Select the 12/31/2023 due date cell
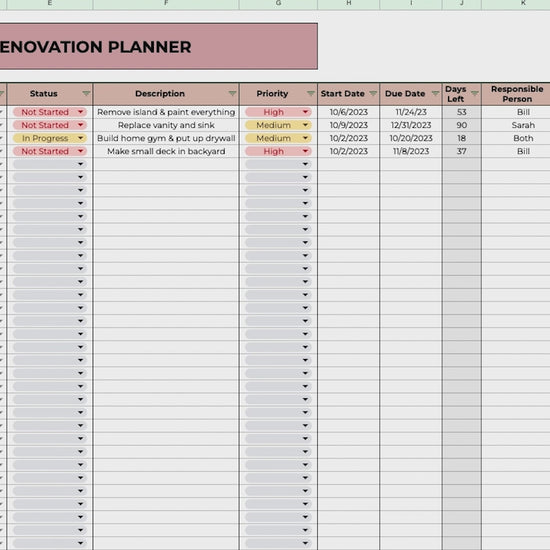550x550 pixels. pos(411,125)
